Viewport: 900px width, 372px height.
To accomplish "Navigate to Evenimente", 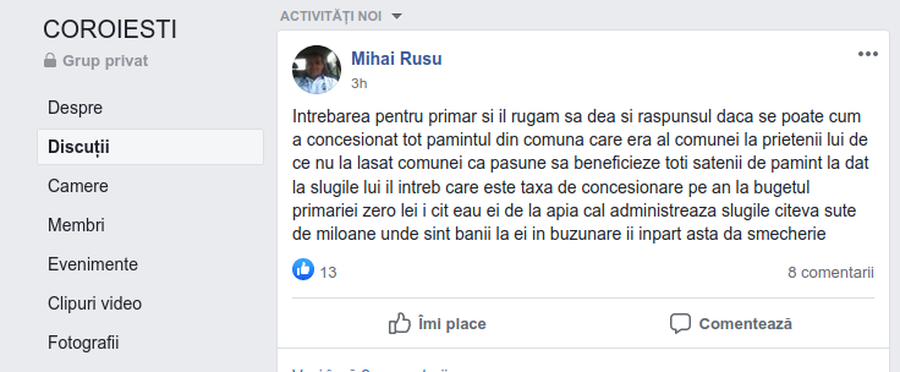I will point(93,264).
